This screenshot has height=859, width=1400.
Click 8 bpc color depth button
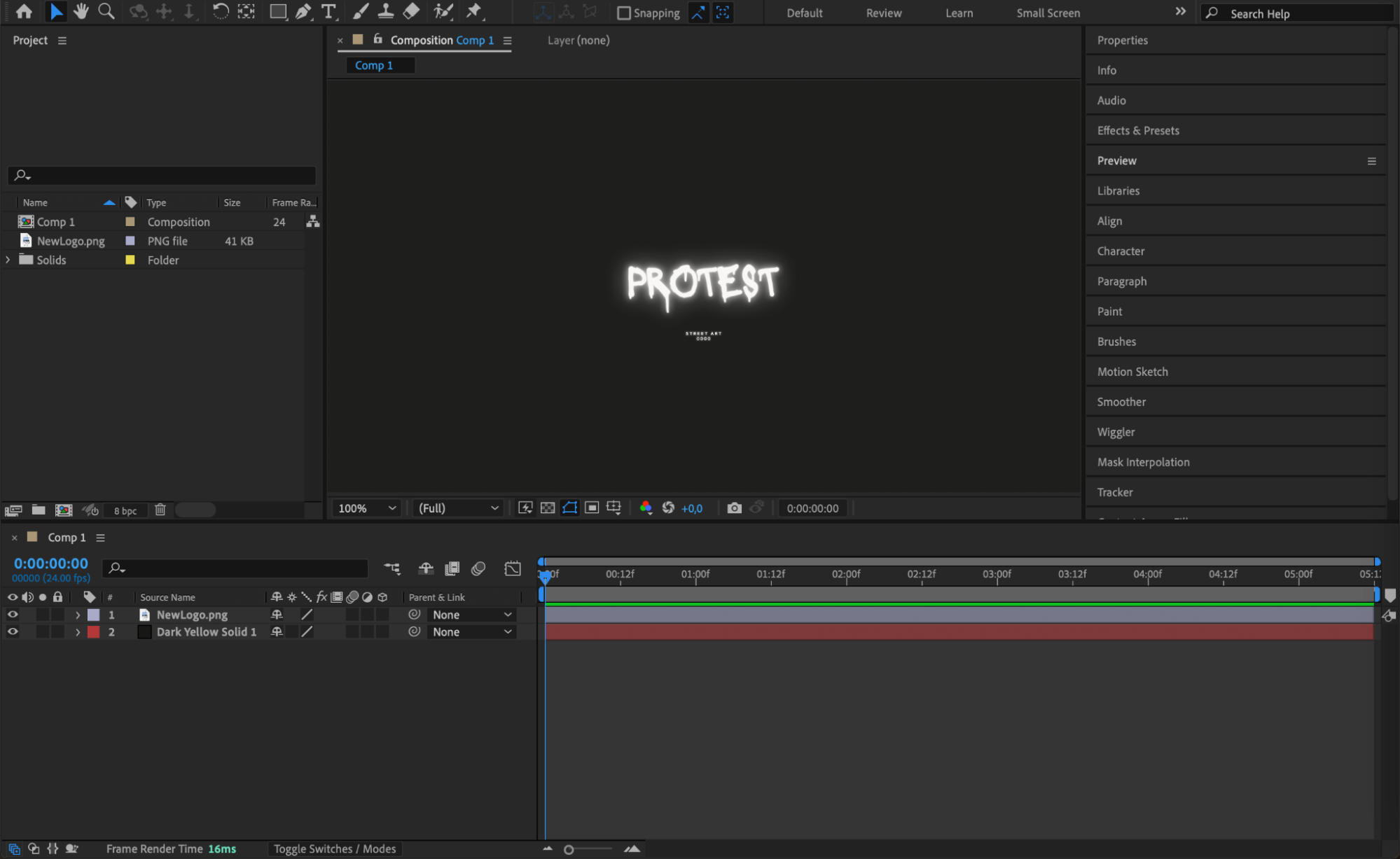pyautogui.click(x=125, y=510)
